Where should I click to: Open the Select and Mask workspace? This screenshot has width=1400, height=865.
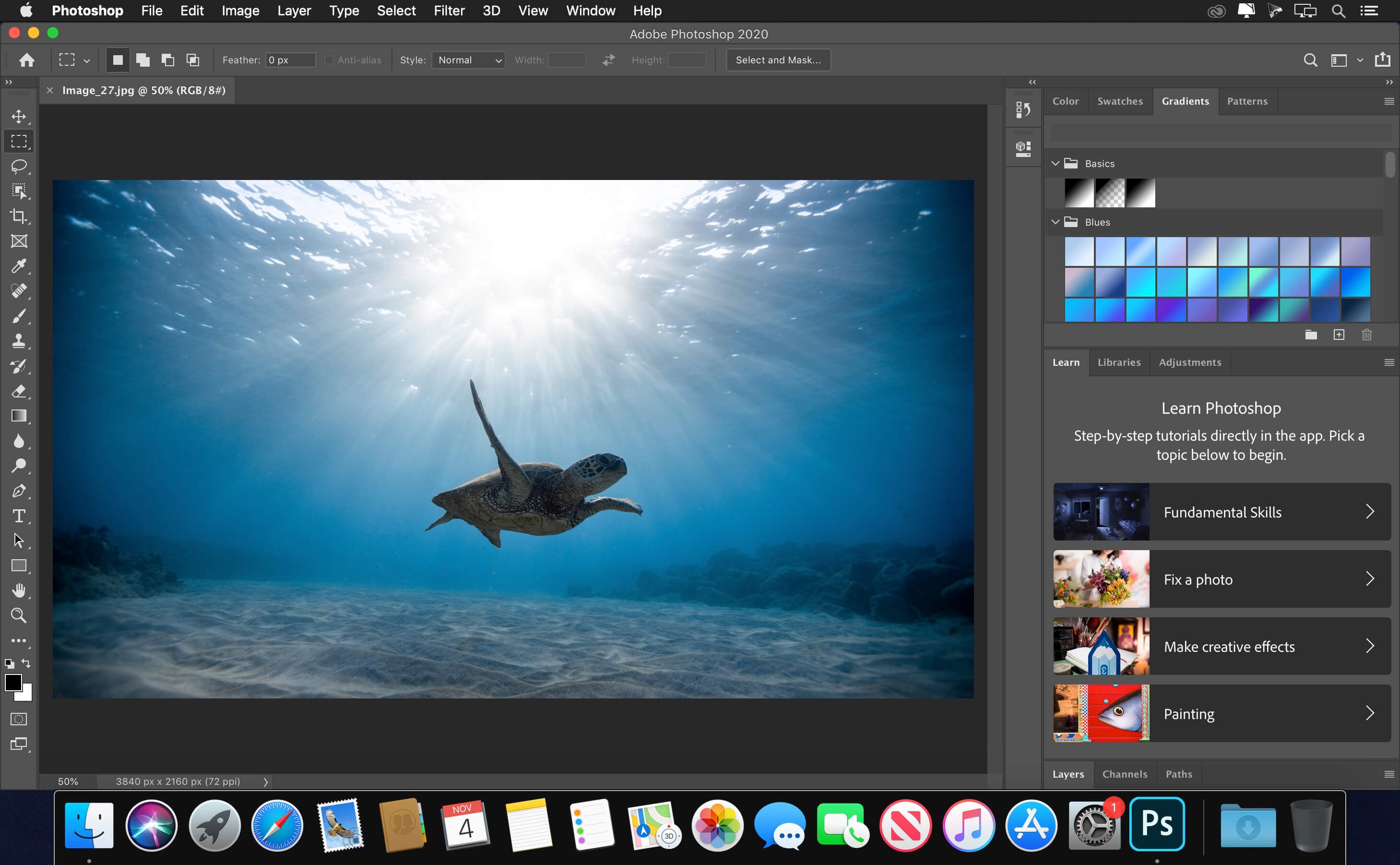(x=778, y=60)
